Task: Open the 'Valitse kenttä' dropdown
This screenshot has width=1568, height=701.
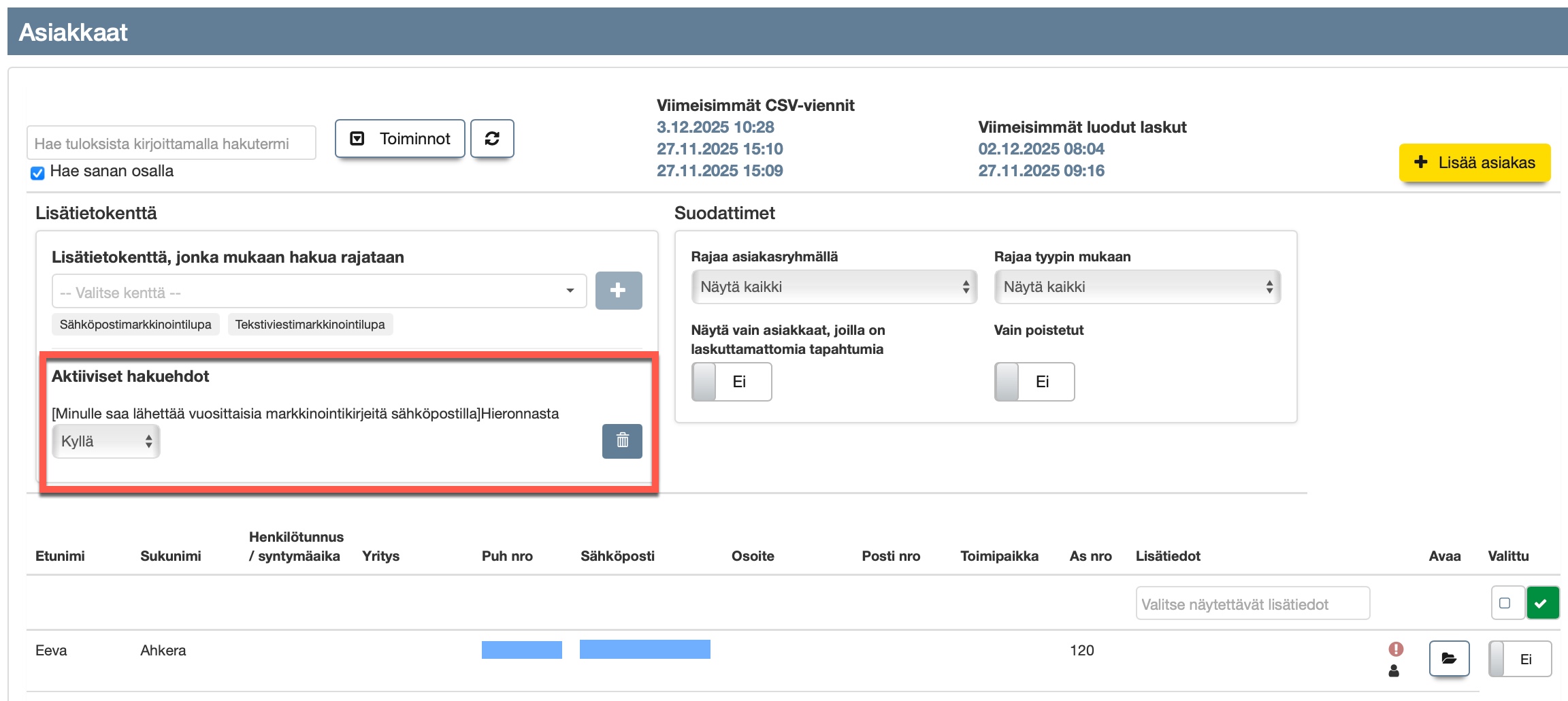Action: [318, 292]
